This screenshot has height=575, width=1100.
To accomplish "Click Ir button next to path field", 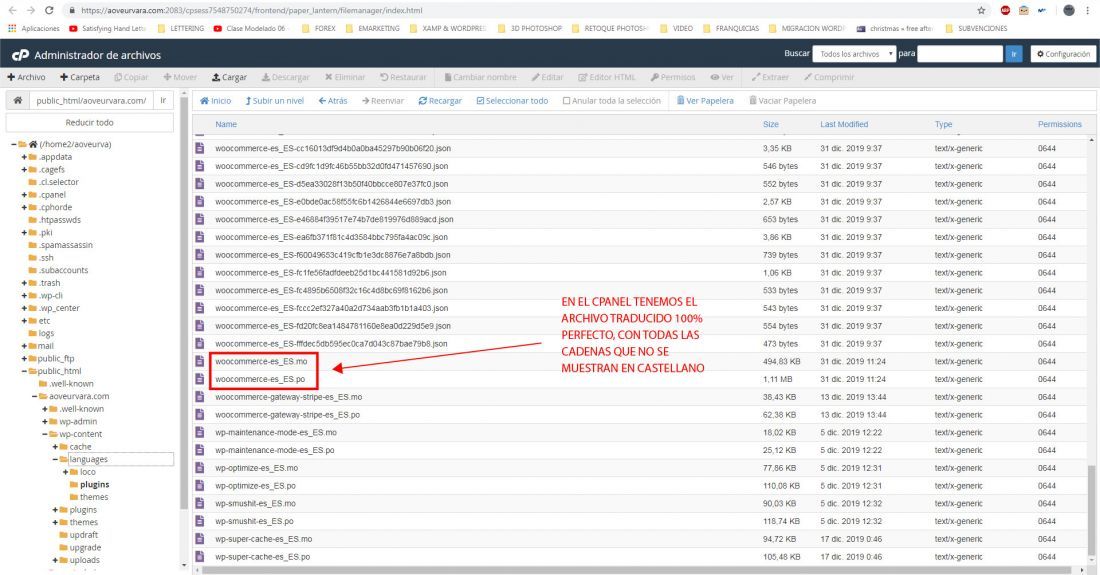I will point(163,100).
